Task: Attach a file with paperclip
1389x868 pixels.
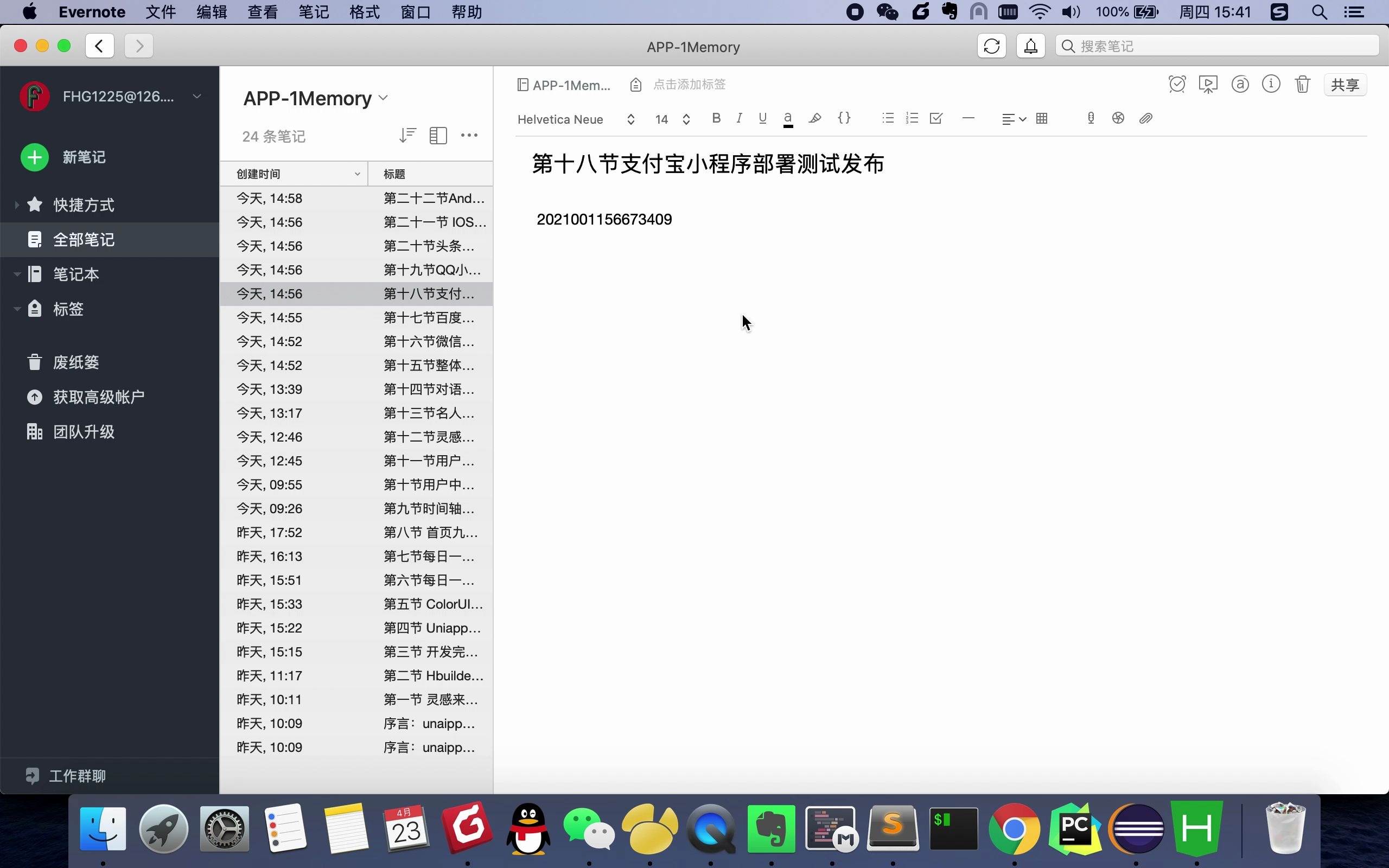Action: coord(1145,118)
